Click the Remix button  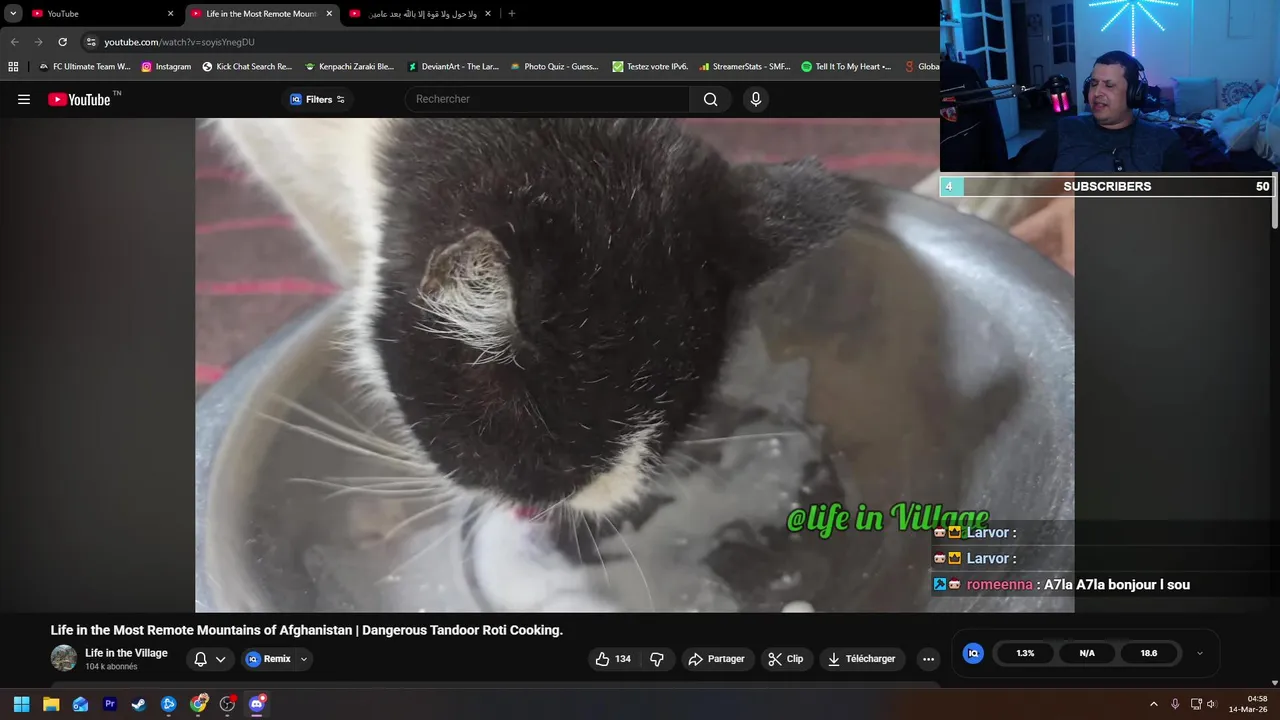pyautogui.click(x=268, y=659)
